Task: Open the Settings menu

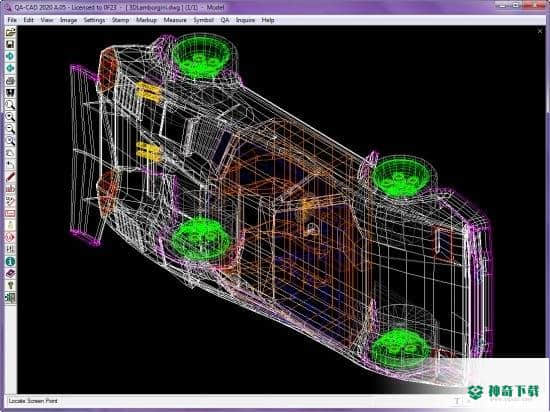Action: click(94, 20)
